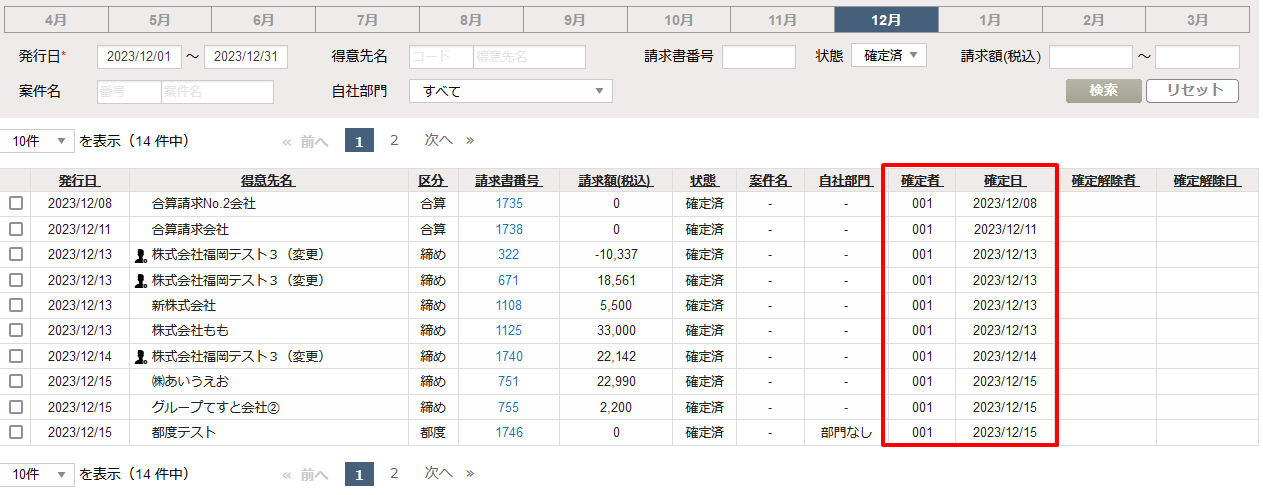1263x495 pixels.
Task: Sort table by 請求額(税込) column header
Action: click(x=615, y=181)
